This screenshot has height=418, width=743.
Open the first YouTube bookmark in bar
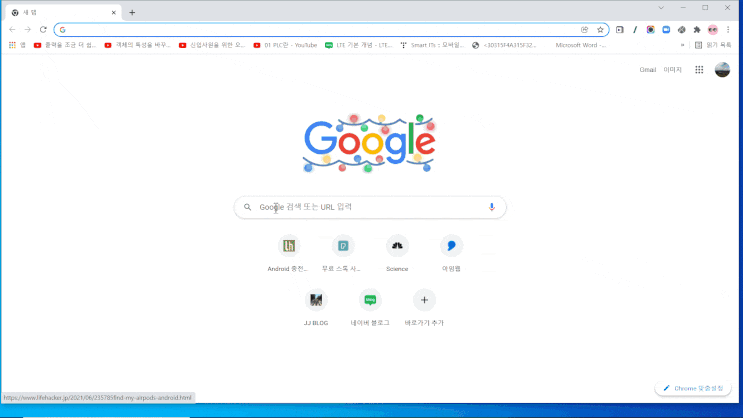pos(65,45)
